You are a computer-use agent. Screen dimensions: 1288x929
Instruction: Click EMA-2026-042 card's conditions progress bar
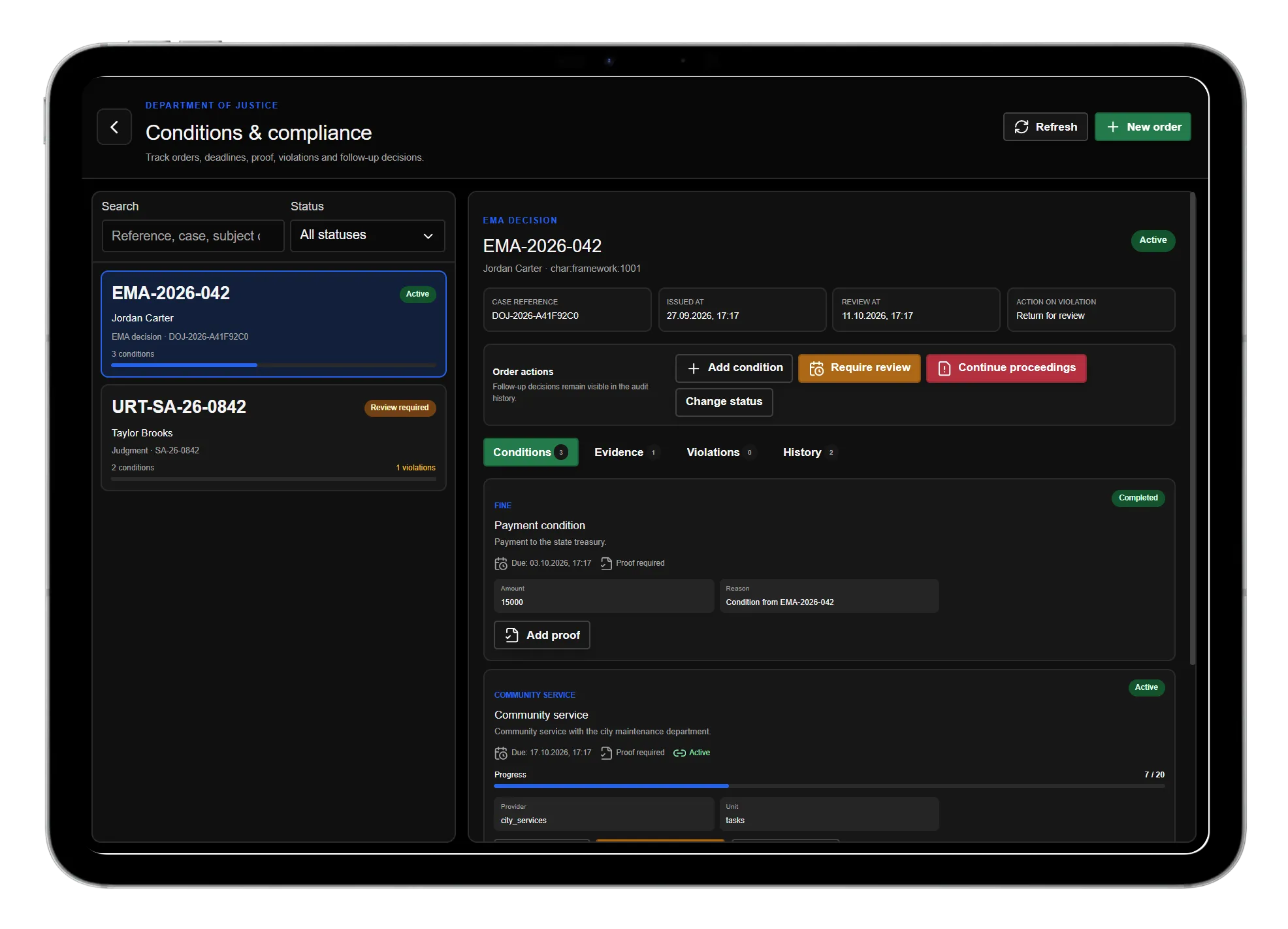coord(274,365)
